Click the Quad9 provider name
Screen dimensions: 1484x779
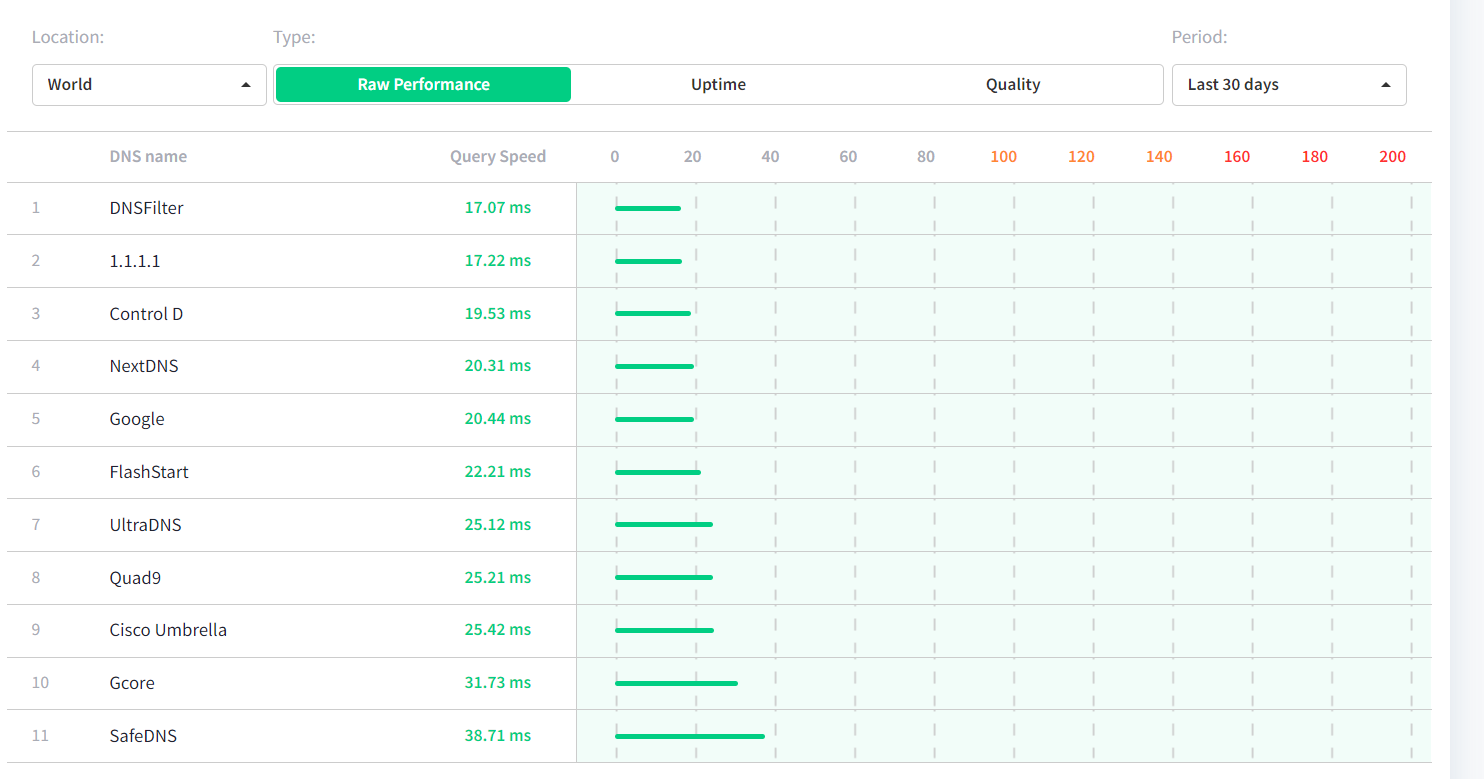click(136, 578)
